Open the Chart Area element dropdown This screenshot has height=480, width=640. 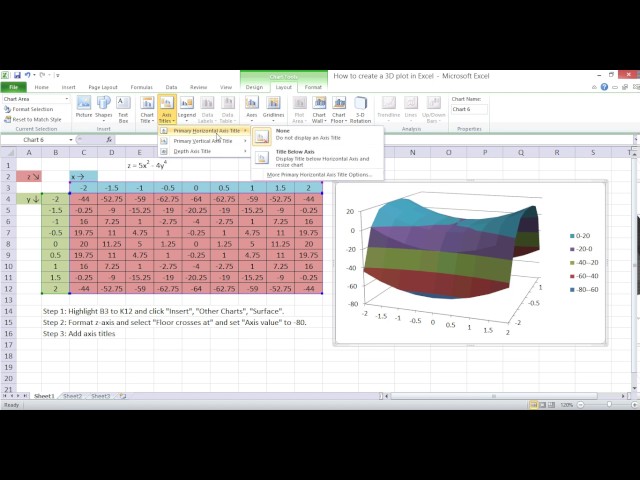(x=67, y=99)
